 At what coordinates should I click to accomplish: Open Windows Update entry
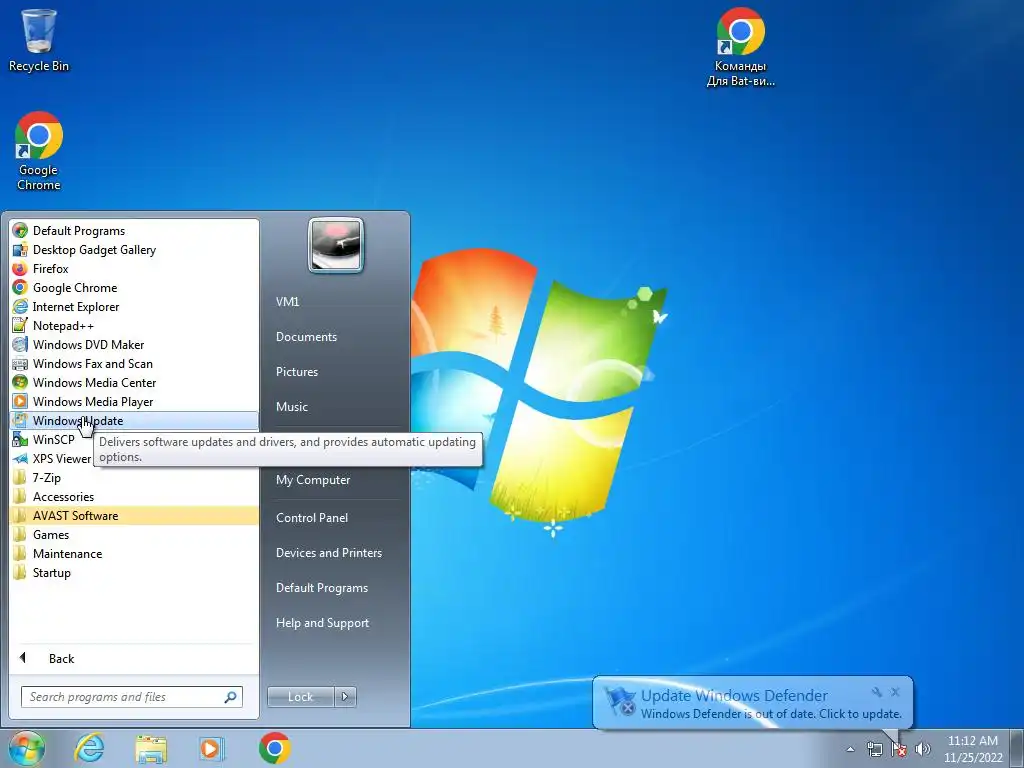pos(135,421)
